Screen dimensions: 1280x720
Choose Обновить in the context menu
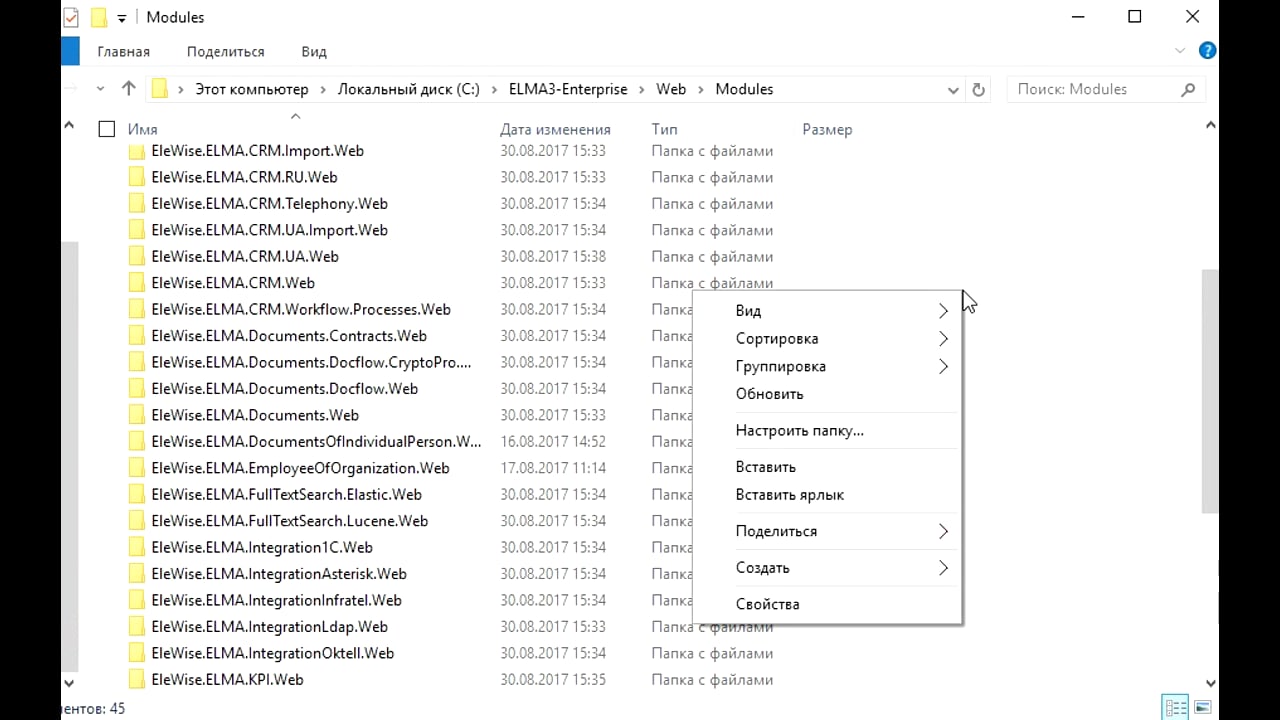828,394
